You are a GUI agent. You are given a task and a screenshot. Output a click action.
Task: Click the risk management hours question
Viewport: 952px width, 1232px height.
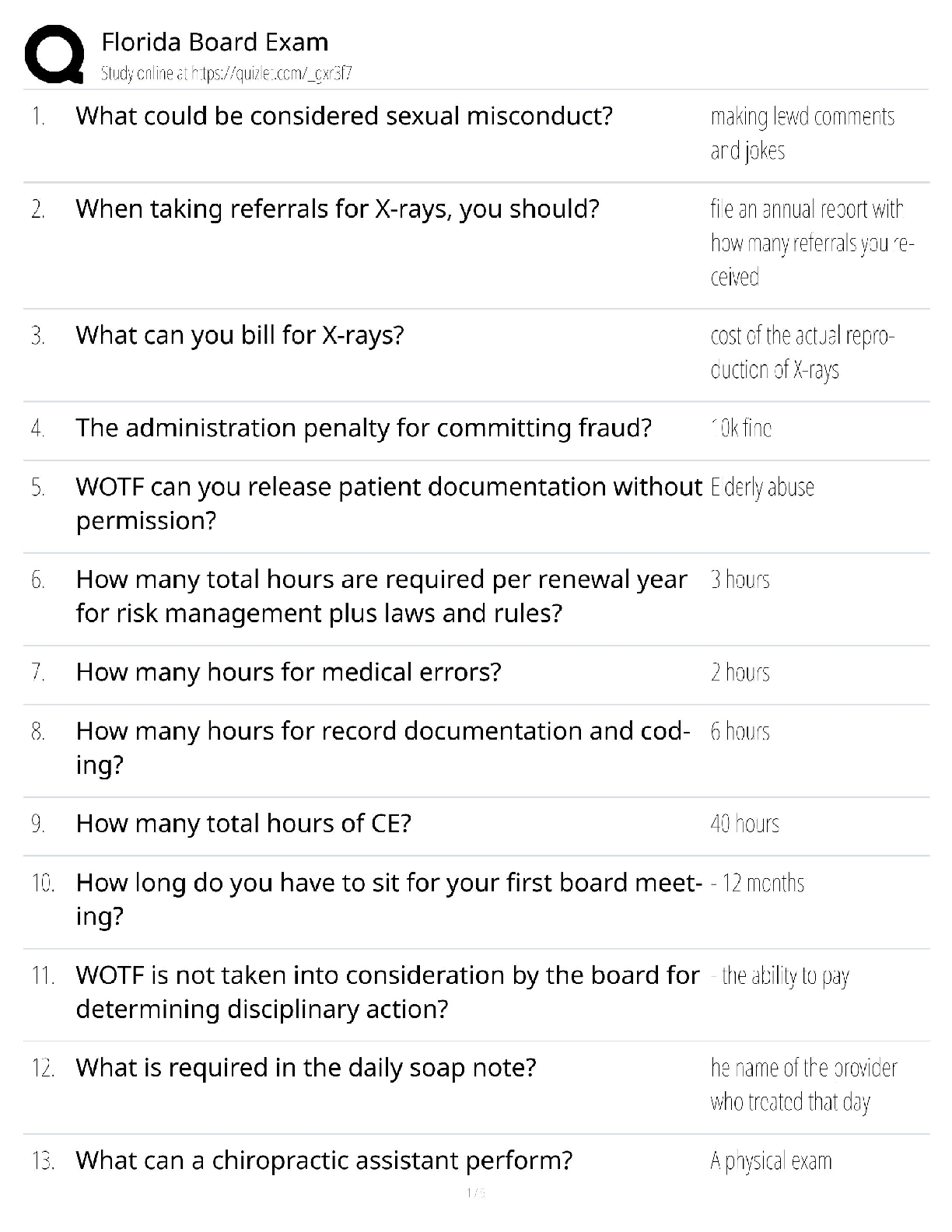381,597
